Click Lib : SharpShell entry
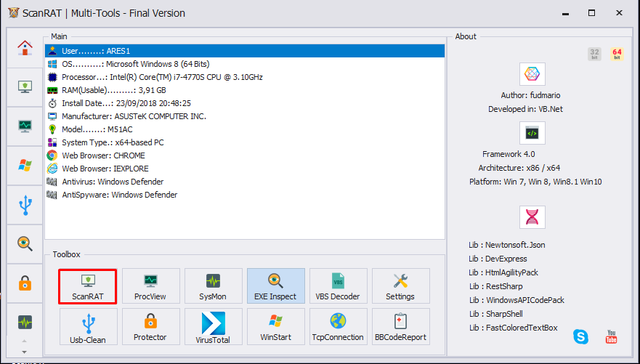This screenshot has height=364, width=640. [496, 314]
